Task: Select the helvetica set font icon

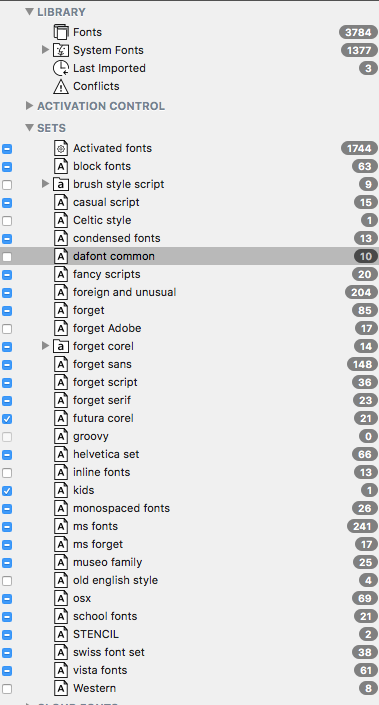Action: [61, 454]
